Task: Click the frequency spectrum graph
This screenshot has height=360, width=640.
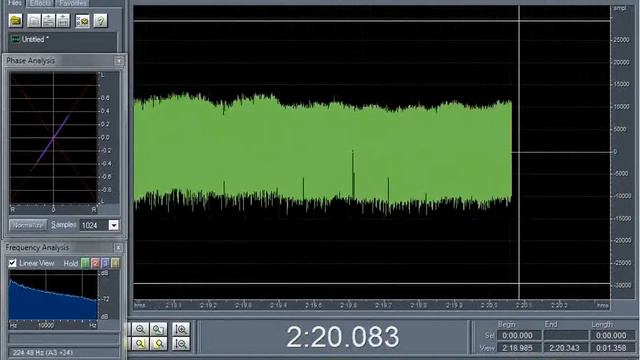Action: click(x=53, y=294)
